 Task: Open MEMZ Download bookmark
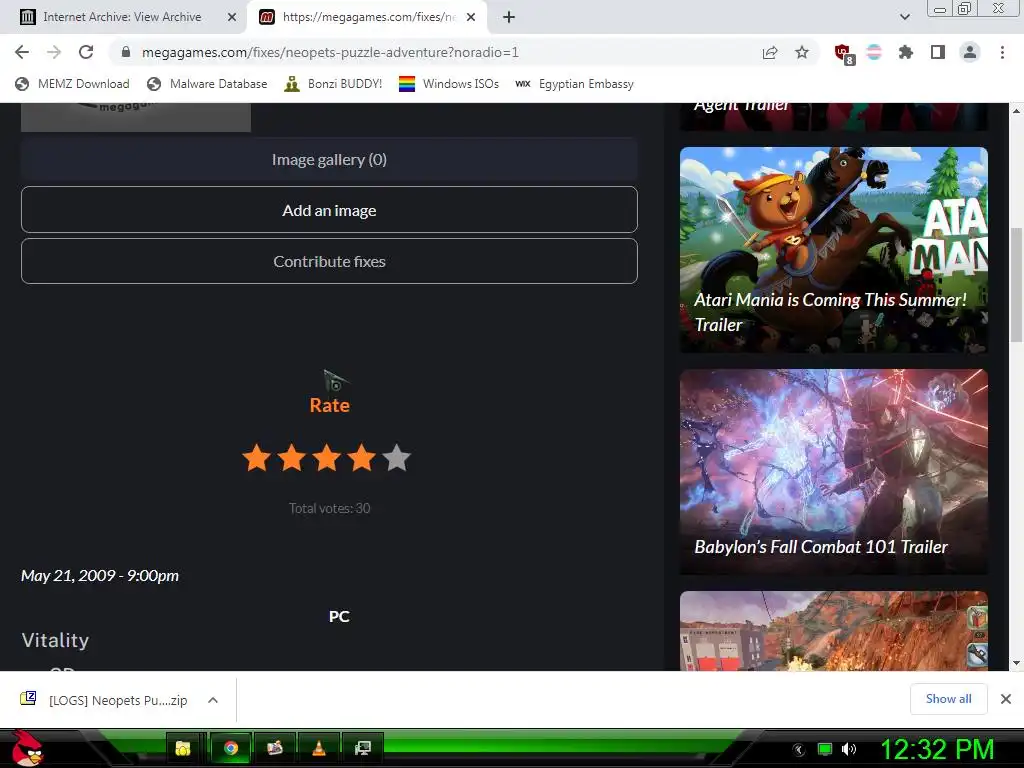72,84
